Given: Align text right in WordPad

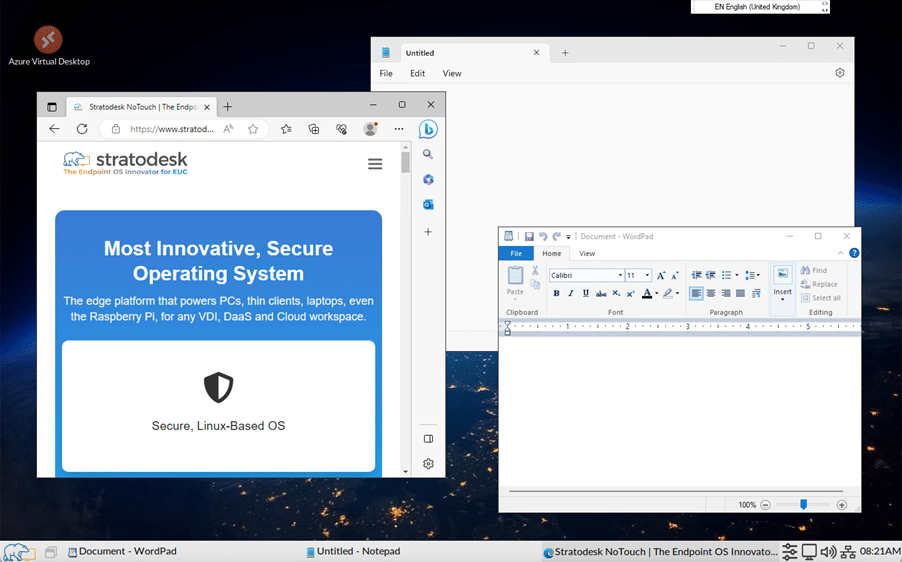Looking at the screenshot, I should pos(726,293).
